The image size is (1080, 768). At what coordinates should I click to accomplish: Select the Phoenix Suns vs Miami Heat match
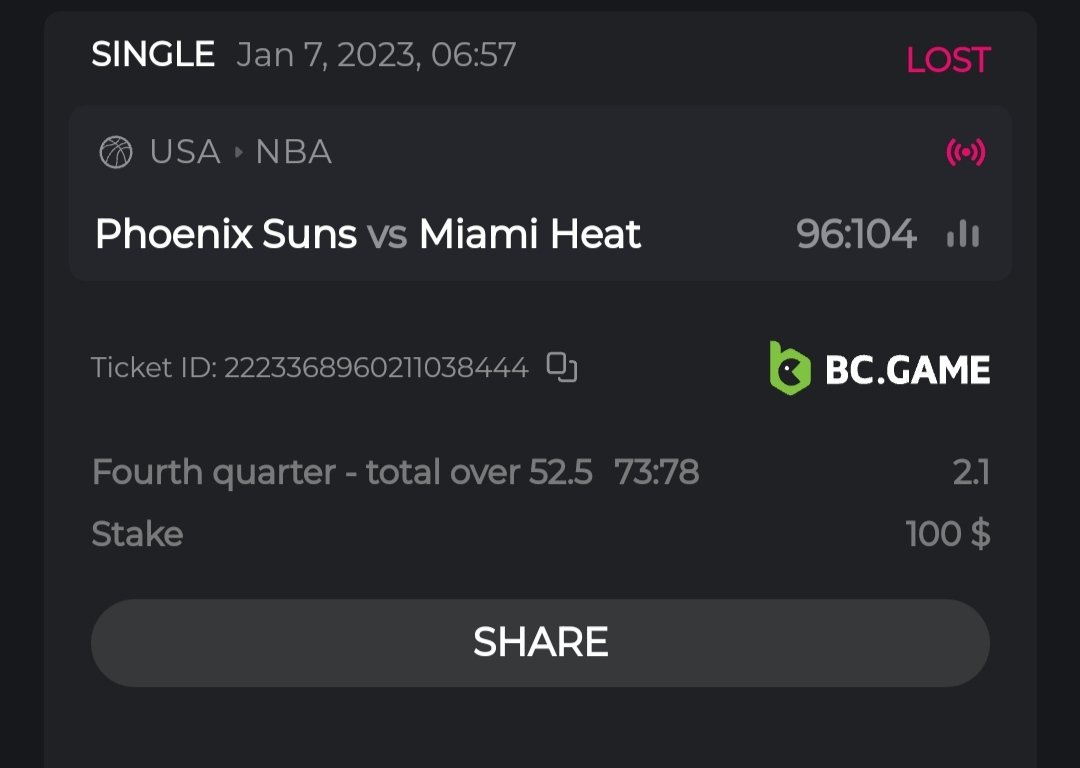[367, 235]
